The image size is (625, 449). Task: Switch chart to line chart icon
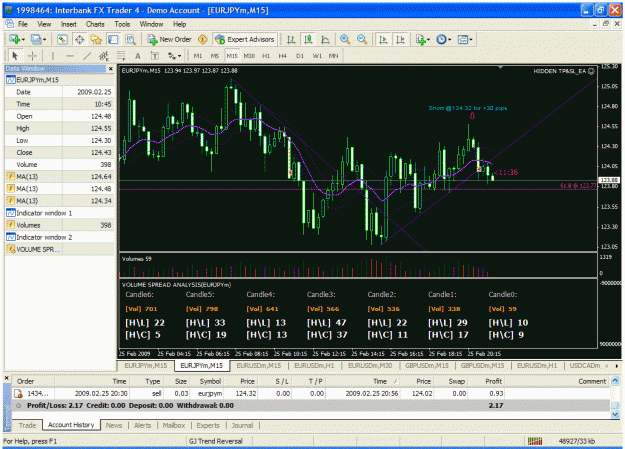pyautogui.click(x=325, y=39)
